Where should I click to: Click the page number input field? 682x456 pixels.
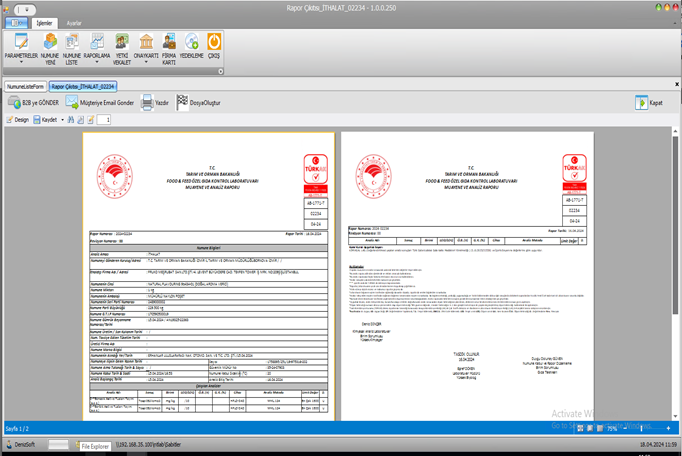click(104, 120)
